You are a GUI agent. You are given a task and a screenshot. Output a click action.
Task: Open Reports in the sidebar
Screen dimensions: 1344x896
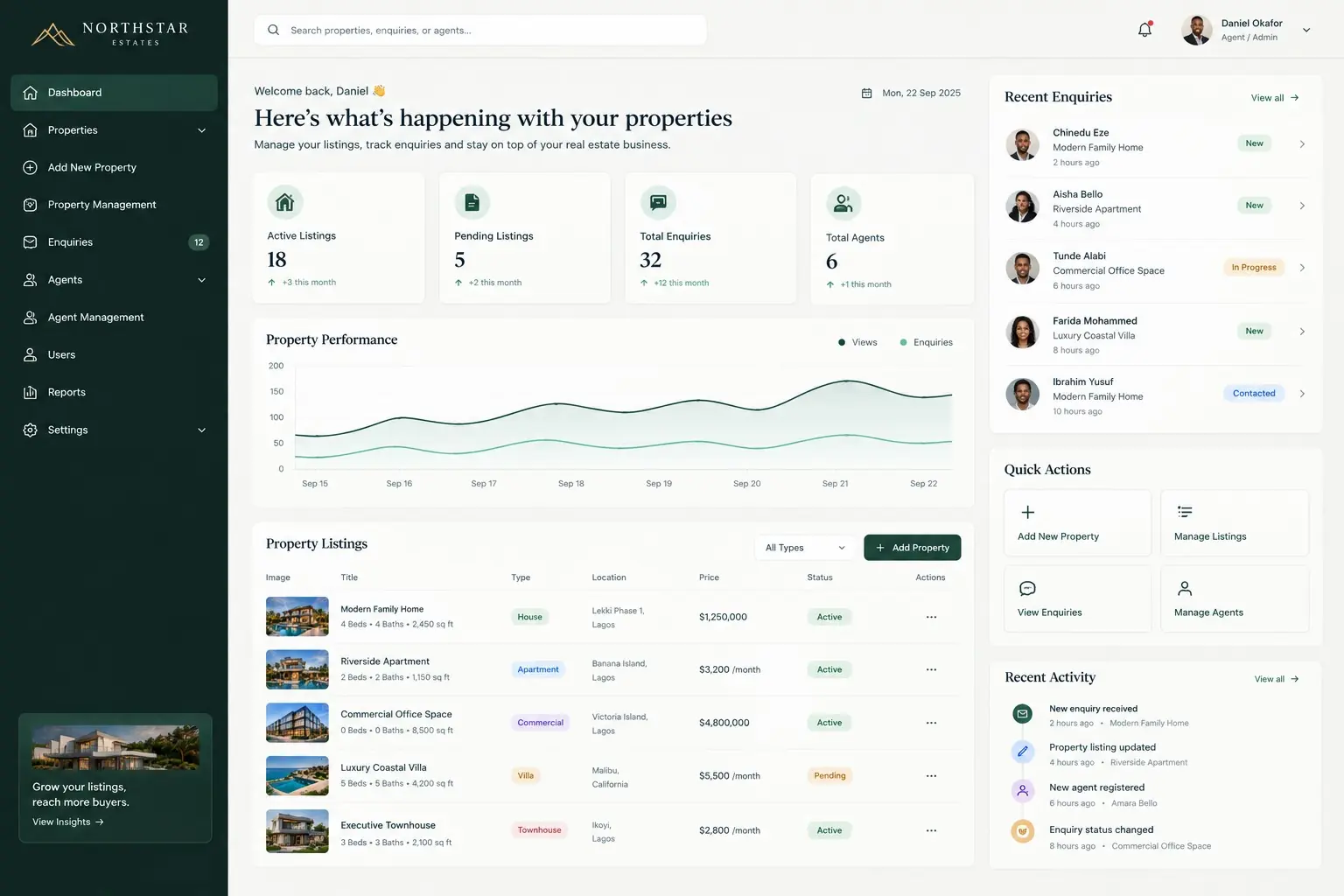[114, 393]
